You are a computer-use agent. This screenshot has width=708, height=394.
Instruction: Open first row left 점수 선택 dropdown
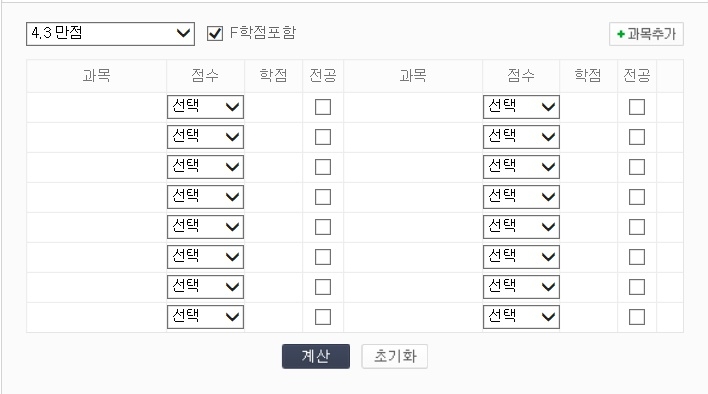[x=205, y=107]
